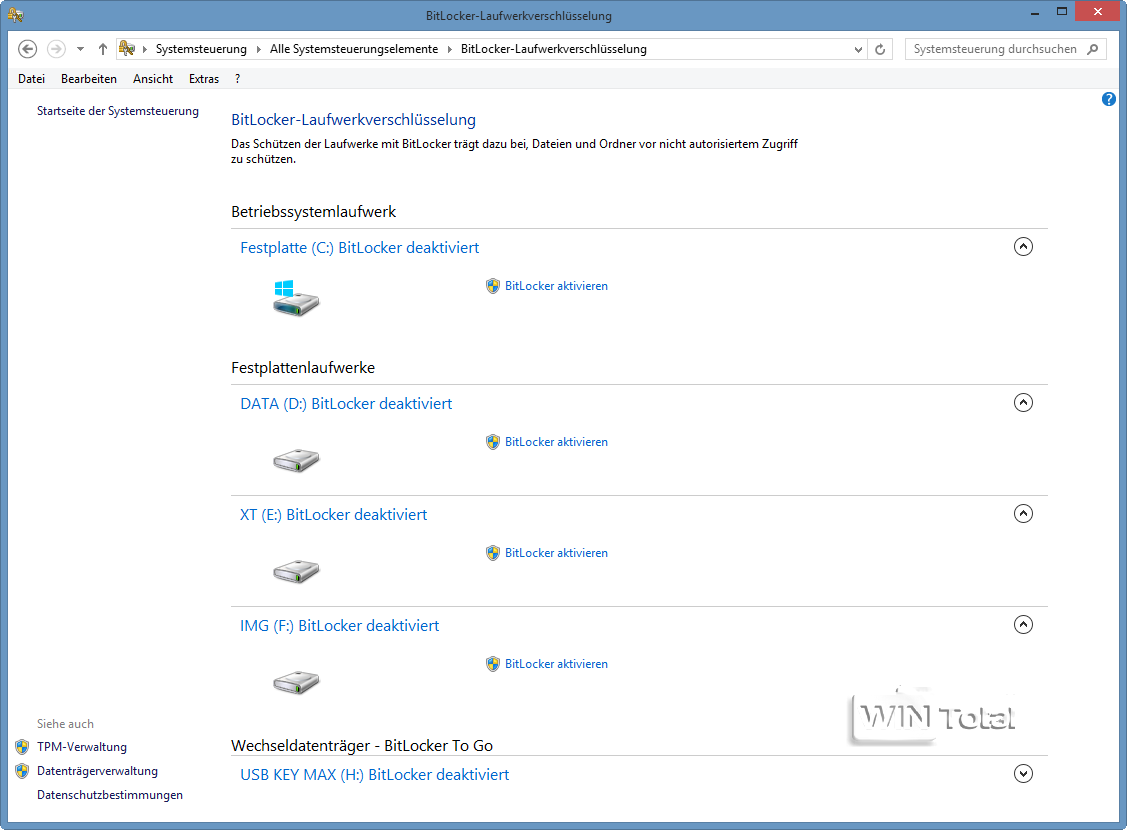This screenshot has width=1127, height=830.
Task: Click DATA (D:) BitLocker deaktiviert heading
Action: tap(346, 404)
